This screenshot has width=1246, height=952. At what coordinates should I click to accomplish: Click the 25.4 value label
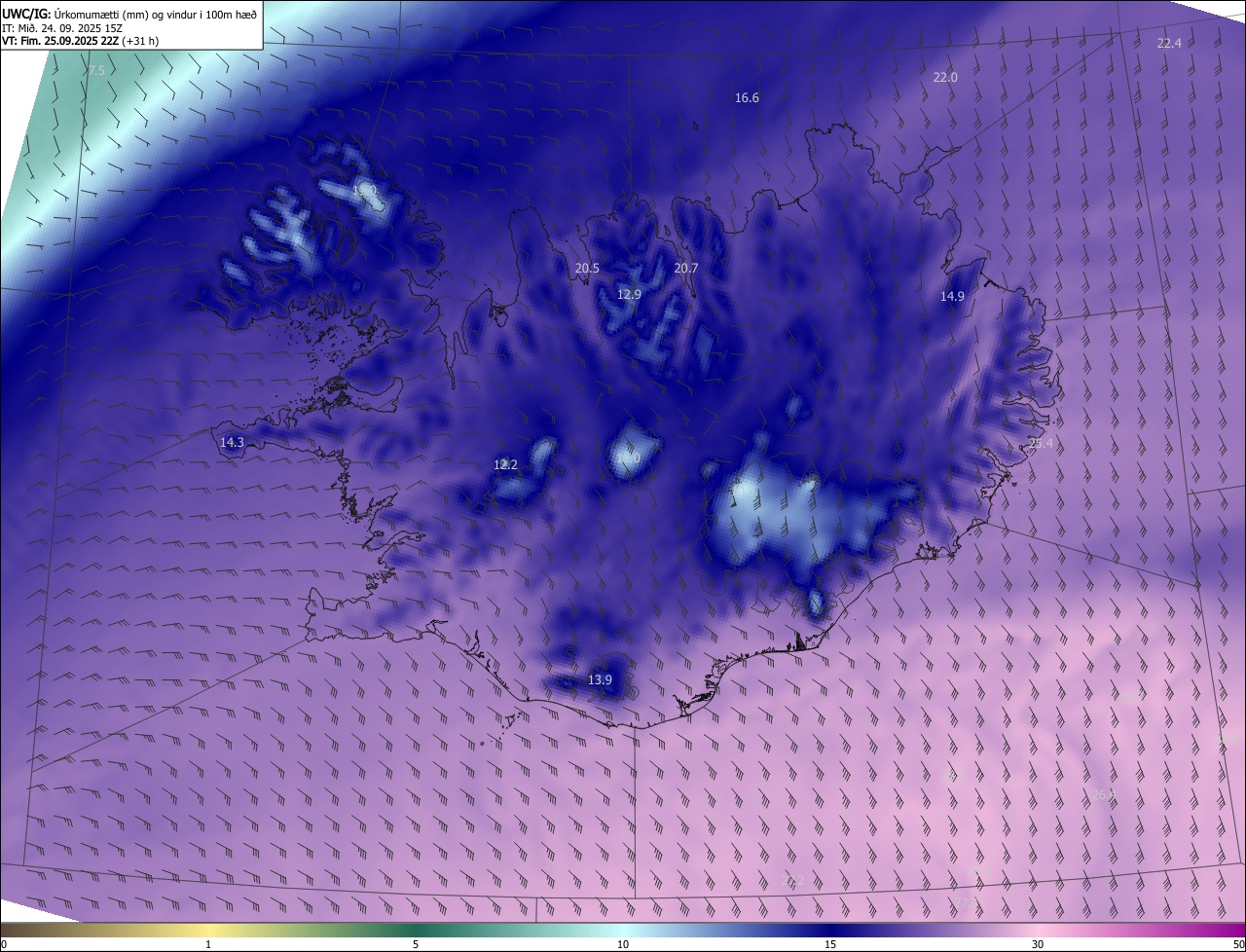point(1041,443)
